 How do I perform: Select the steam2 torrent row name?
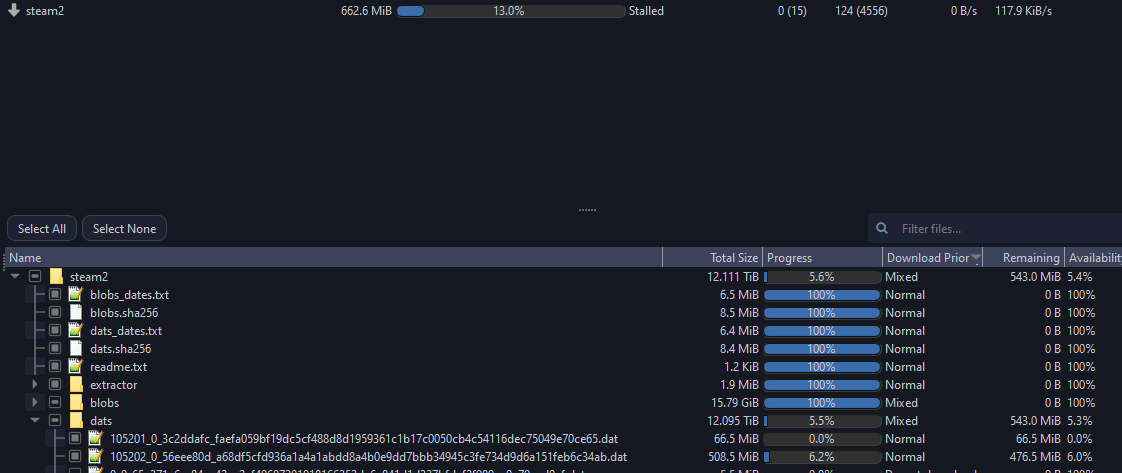45,11
